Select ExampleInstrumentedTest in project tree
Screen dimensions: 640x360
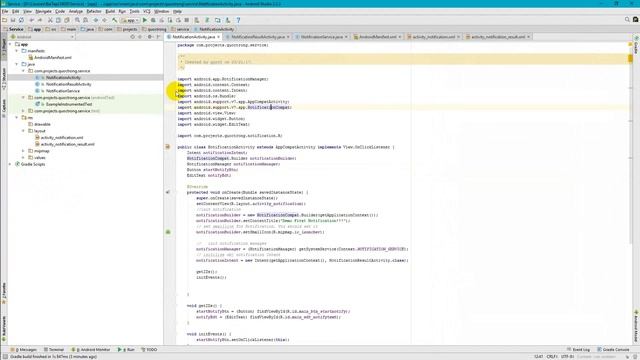[x=69, y=104]
